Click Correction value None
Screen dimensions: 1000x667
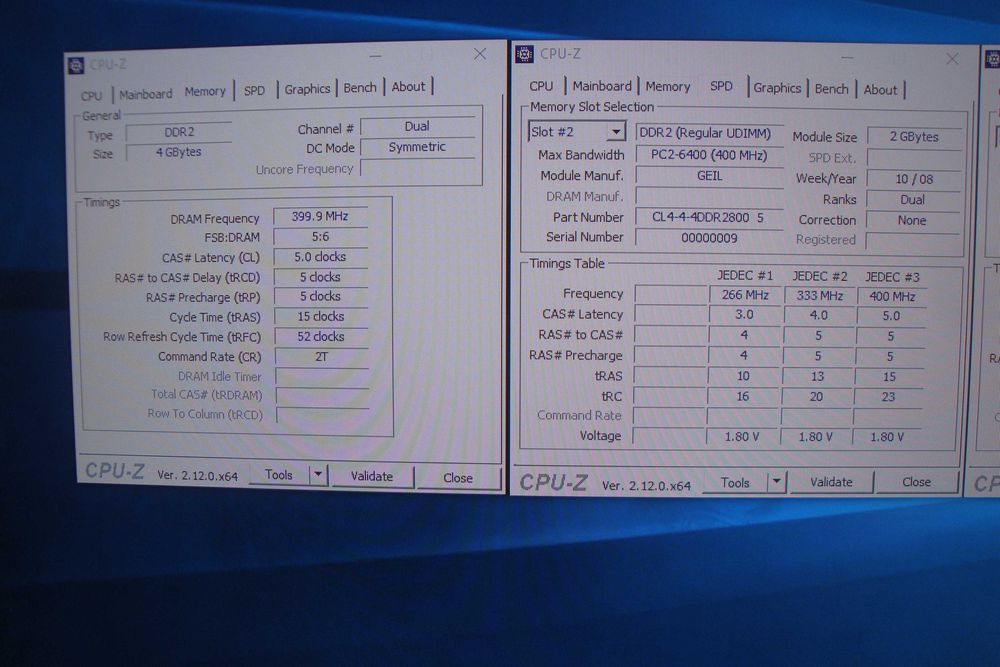pos(912,221)
